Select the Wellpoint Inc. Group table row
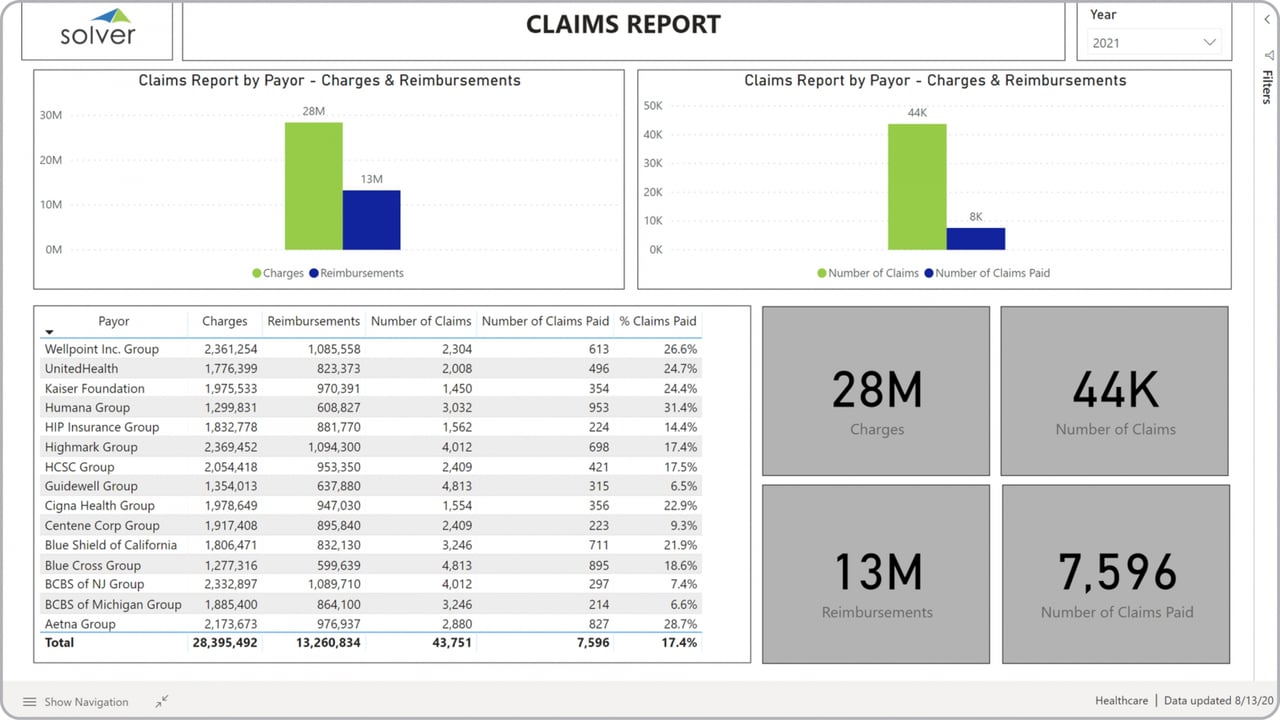This screenshot has height=720, width=1280. click(113, 349)
